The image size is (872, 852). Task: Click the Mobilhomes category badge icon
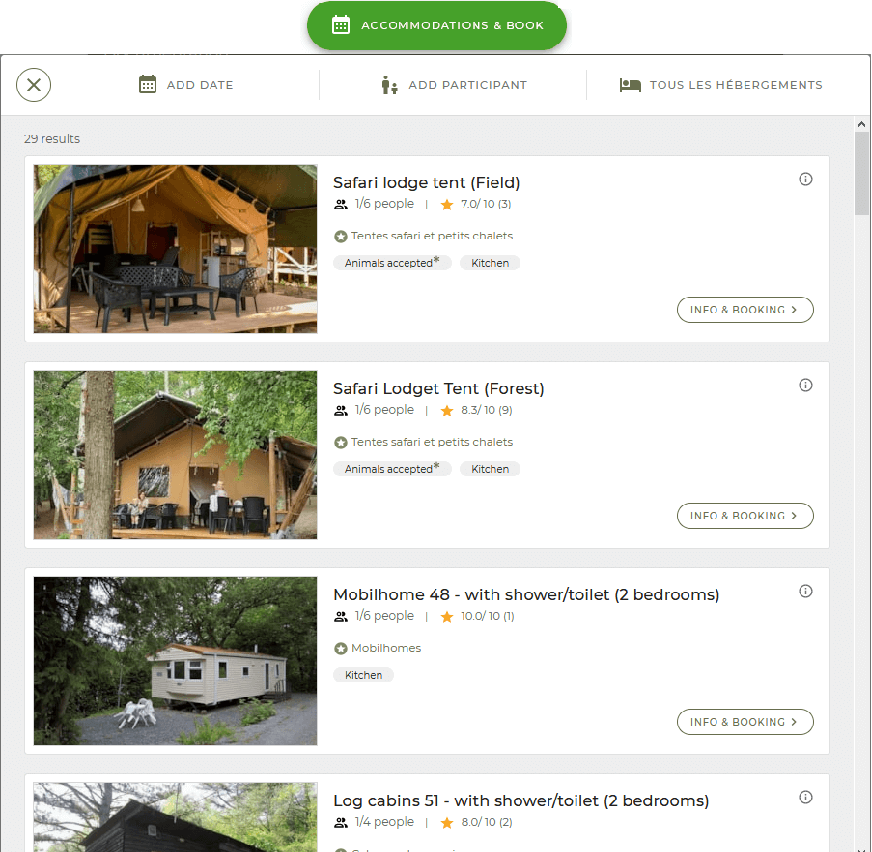[340, 648]
